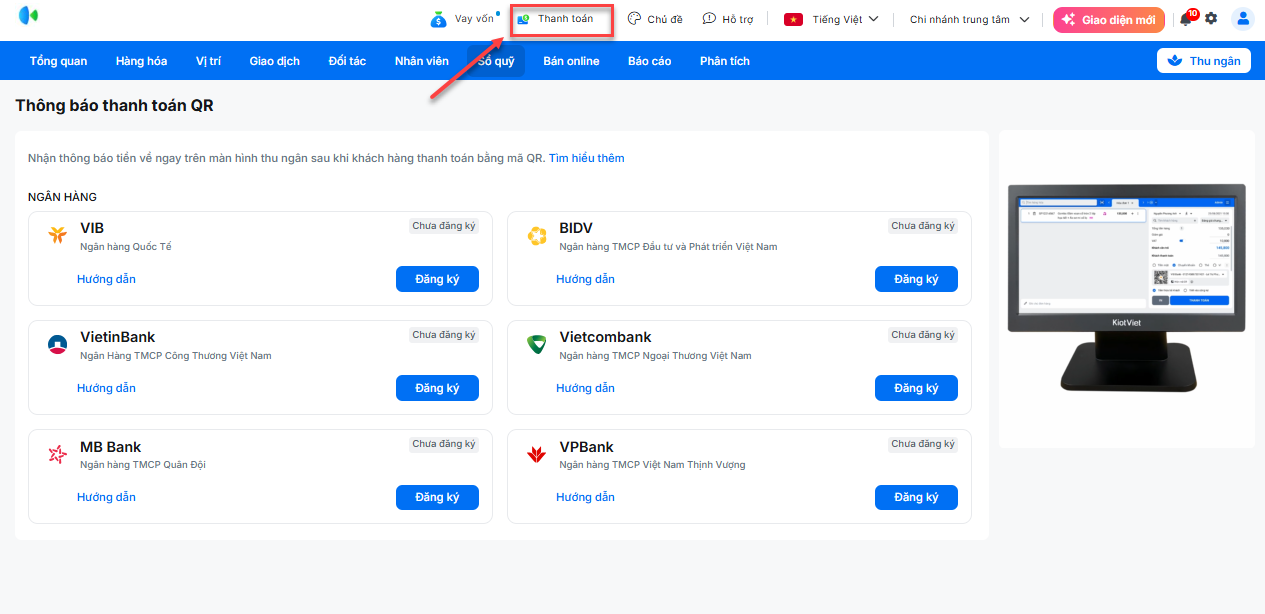
Task: Click BIDV's Chưa đăng ký status badge
Action: point(923,226)
